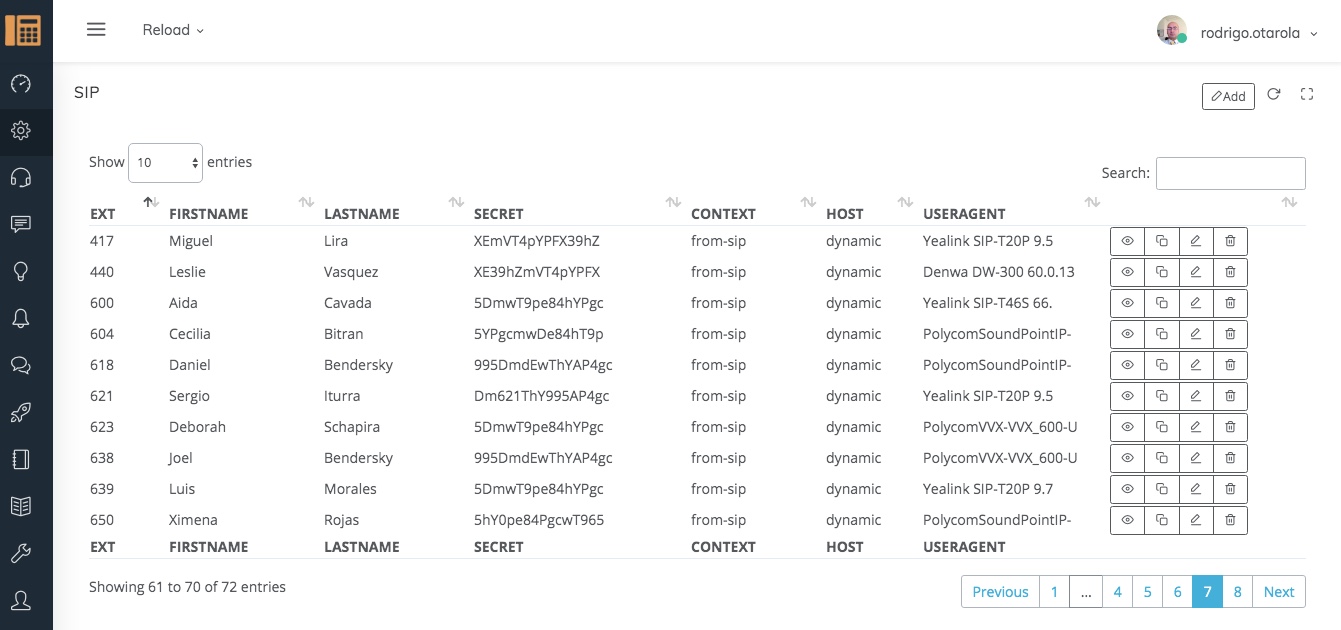Expand the Reload dropdown menu
Image resolution: width=1341 pixels, height=630 pixels.
[173, 30]
